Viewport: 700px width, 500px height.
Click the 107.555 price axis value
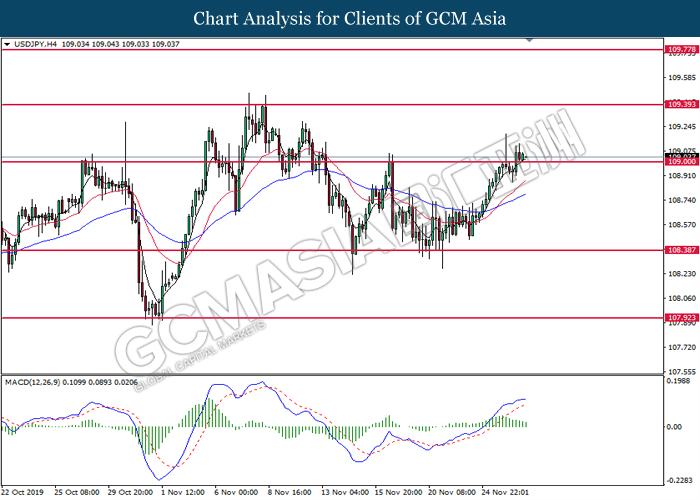682,371
